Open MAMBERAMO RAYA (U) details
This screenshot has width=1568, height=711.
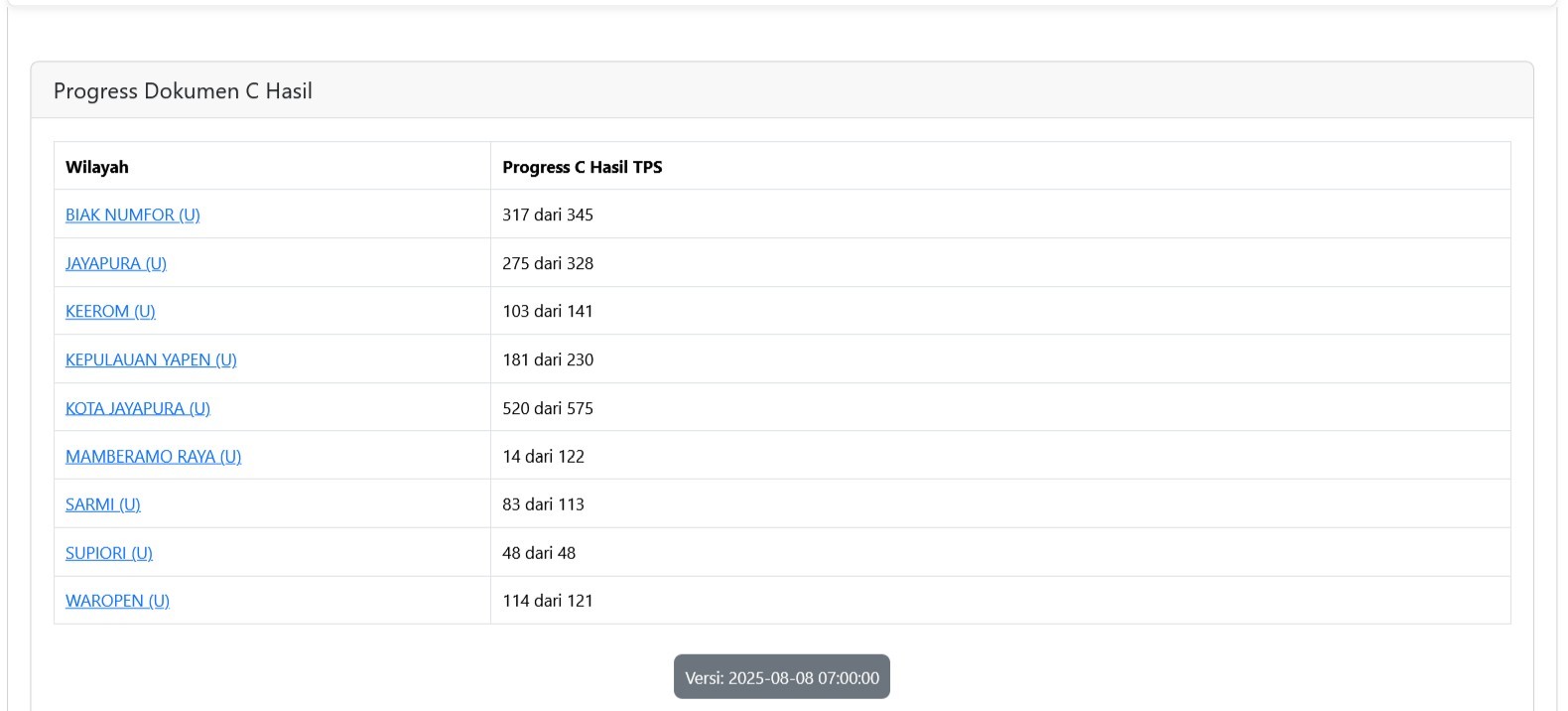point(154,456)
